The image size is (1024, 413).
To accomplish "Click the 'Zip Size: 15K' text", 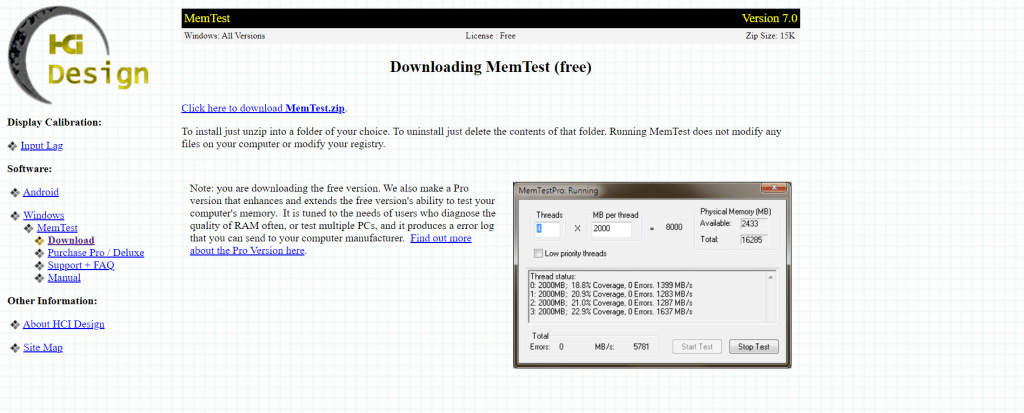I will [x=770, y=36].
